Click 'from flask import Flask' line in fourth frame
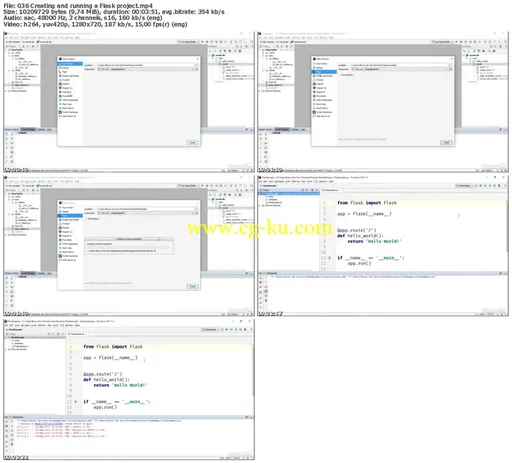 367,203
